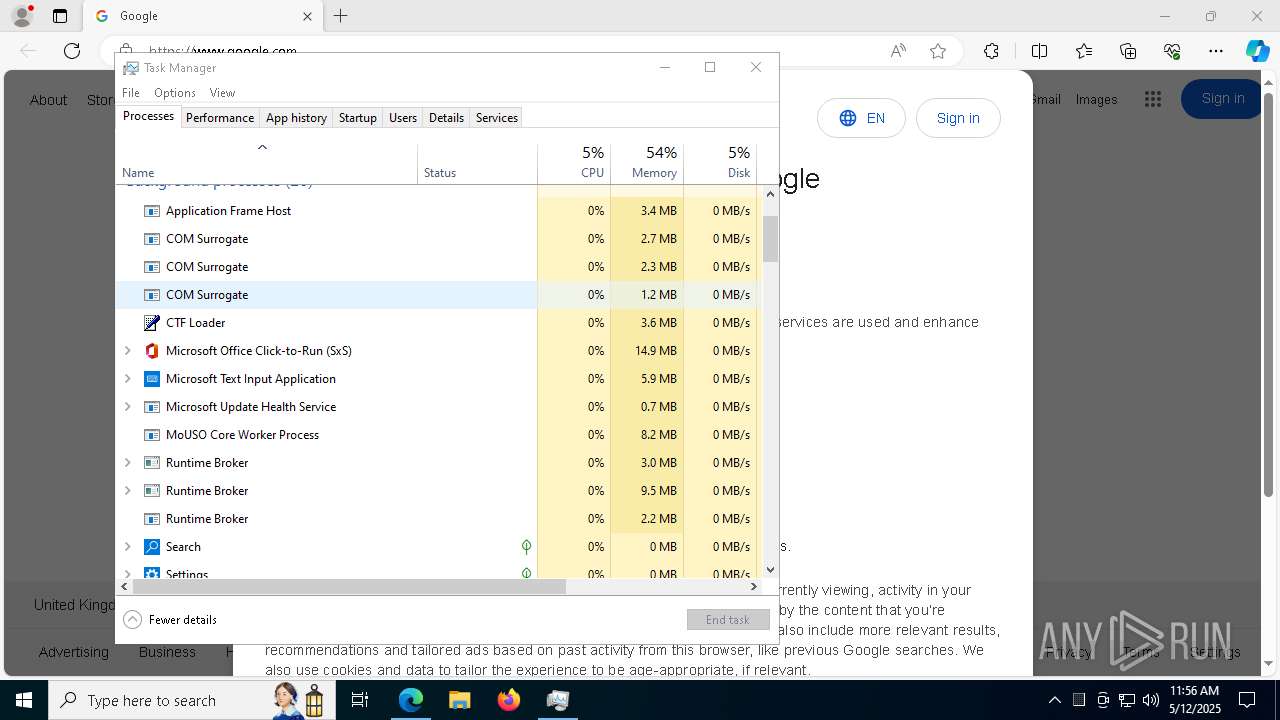Open the About link on Google
1280x720 pixels.
click(x=48, y=100)
